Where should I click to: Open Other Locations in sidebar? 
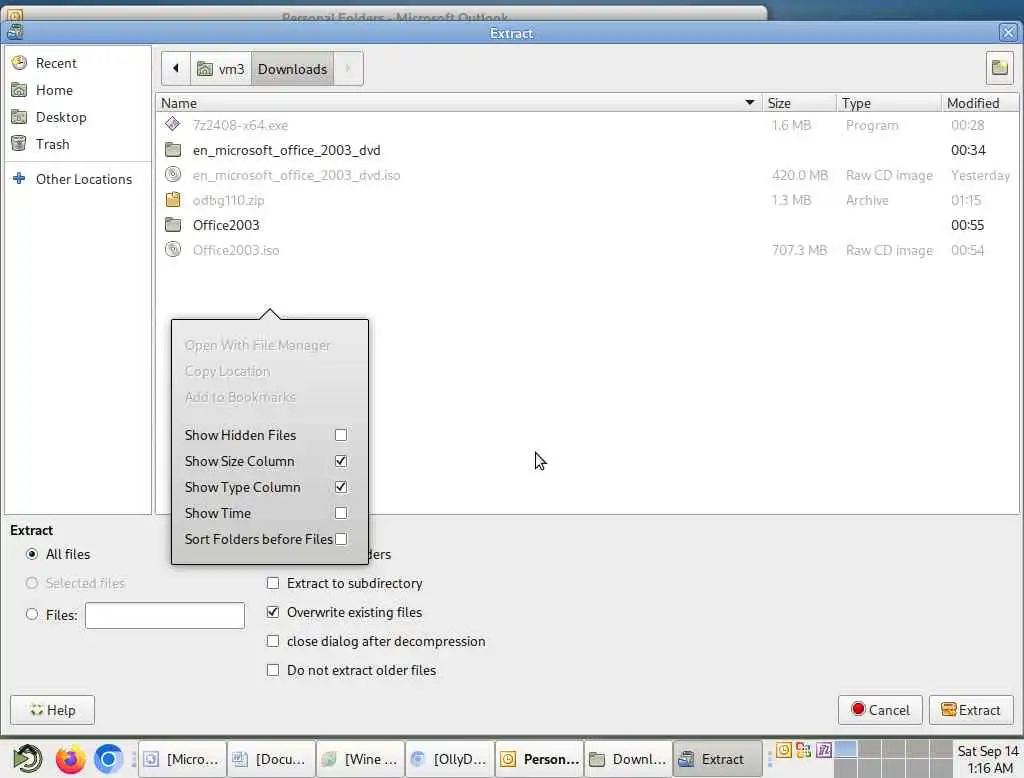coord(84,179)
